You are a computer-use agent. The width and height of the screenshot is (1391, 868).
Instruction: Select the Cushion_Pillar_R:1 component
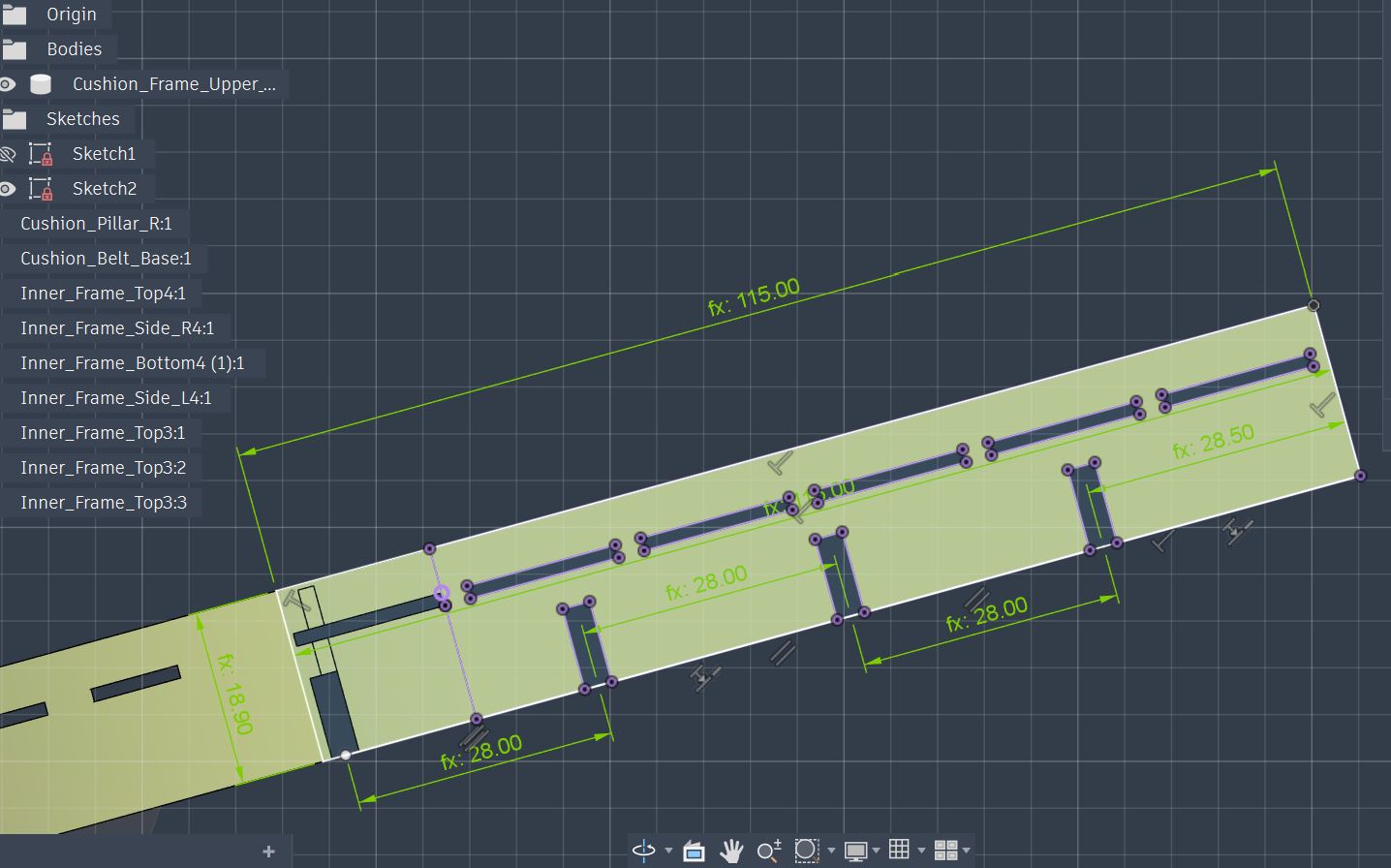[x=96, y=224]
